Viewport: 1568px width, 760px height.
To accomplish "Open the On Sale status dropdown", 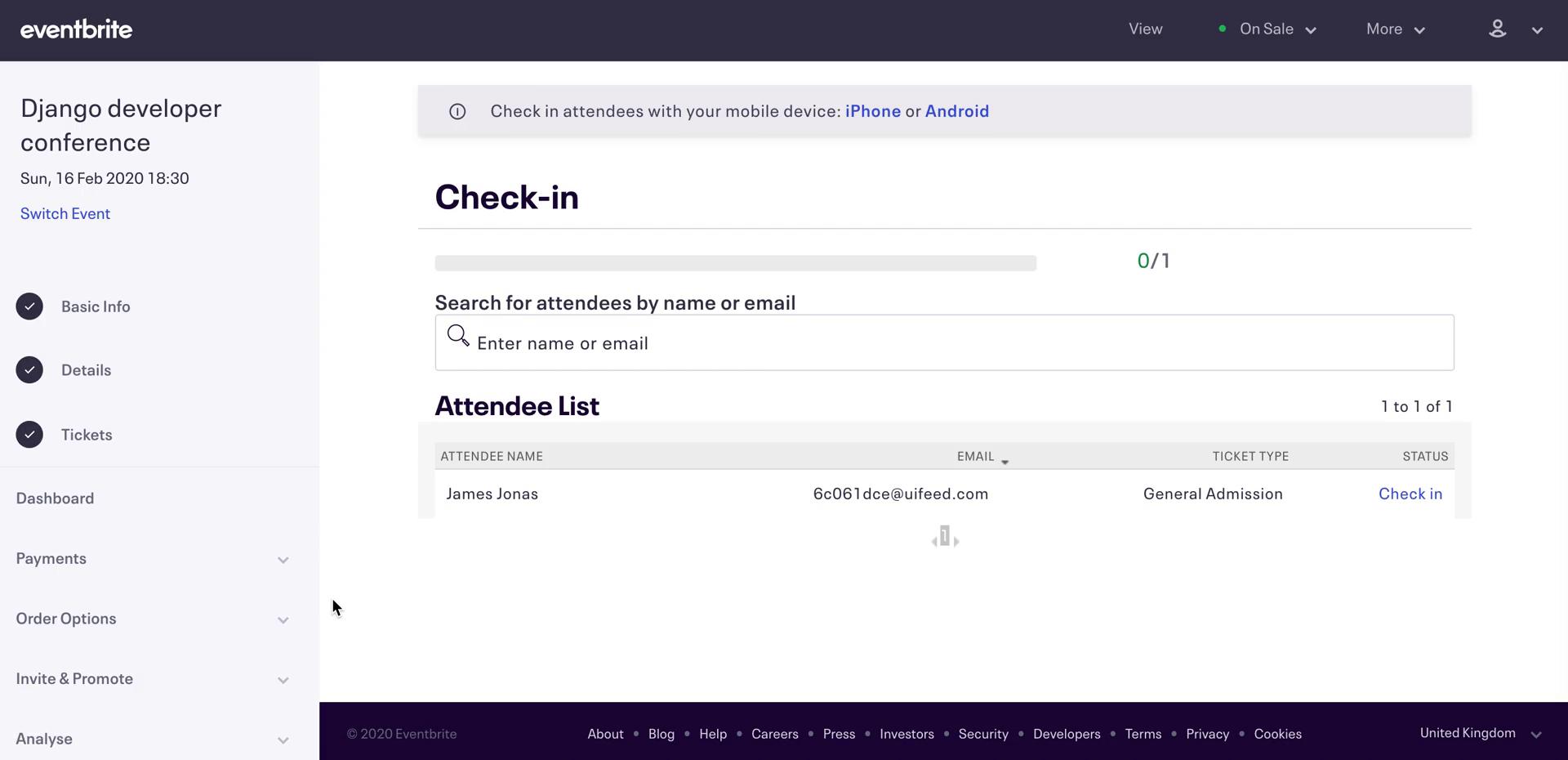I will [x=1267, y=29].
